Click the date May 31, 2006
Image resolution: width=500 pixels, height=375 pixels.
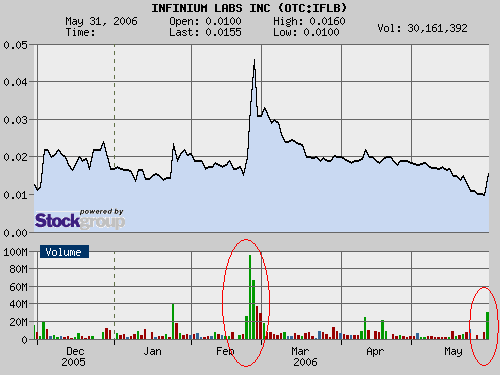[x=101, y=21]
